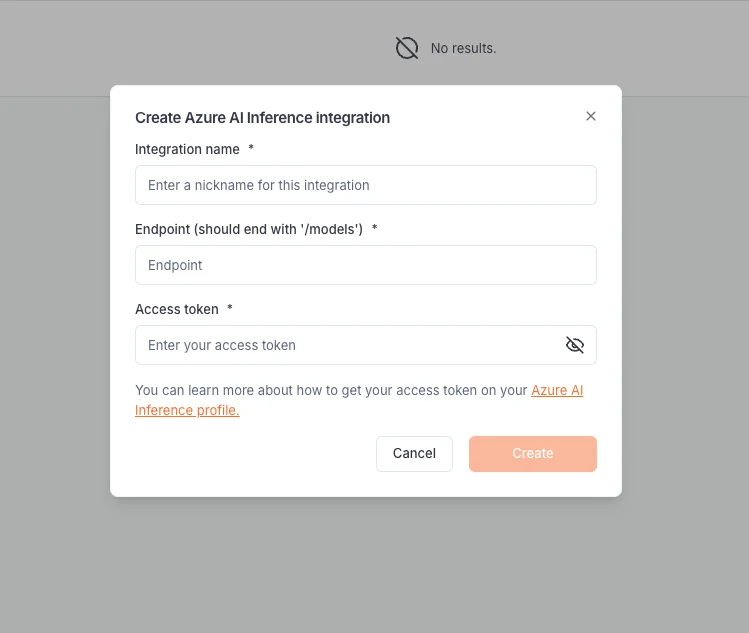749x633 pixels.
Task: Toggle access token visibility eye icon
Action: tap(575, 345)
